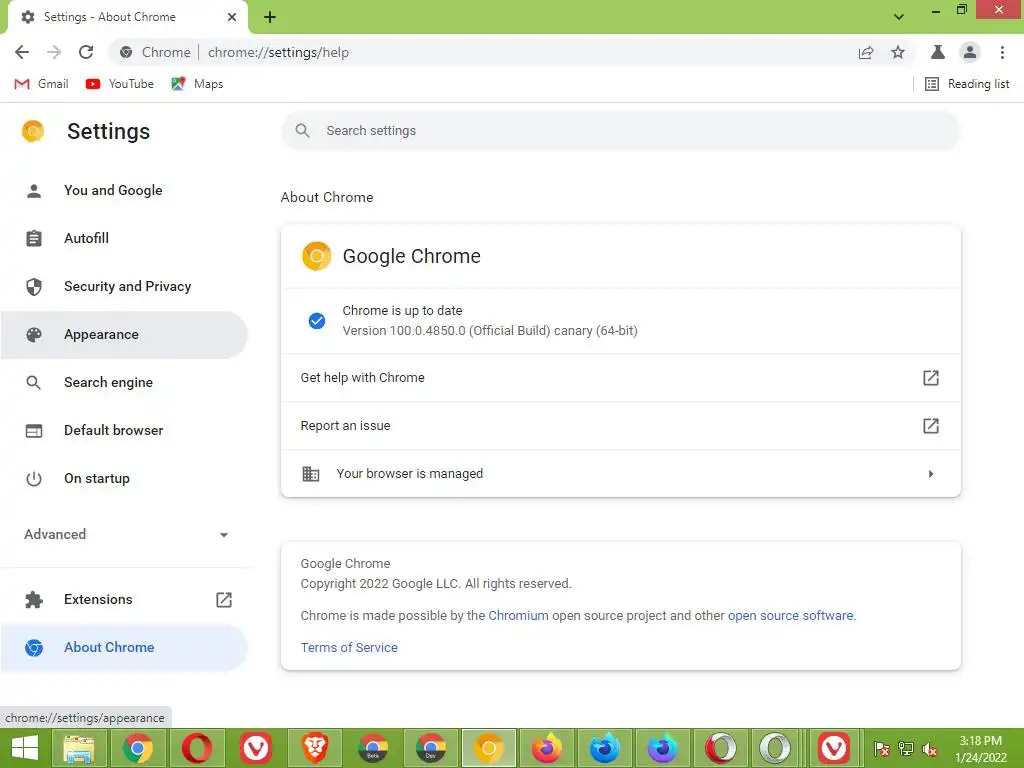
Task: Go back using the back arrow
Action: [x=22, y=52]
